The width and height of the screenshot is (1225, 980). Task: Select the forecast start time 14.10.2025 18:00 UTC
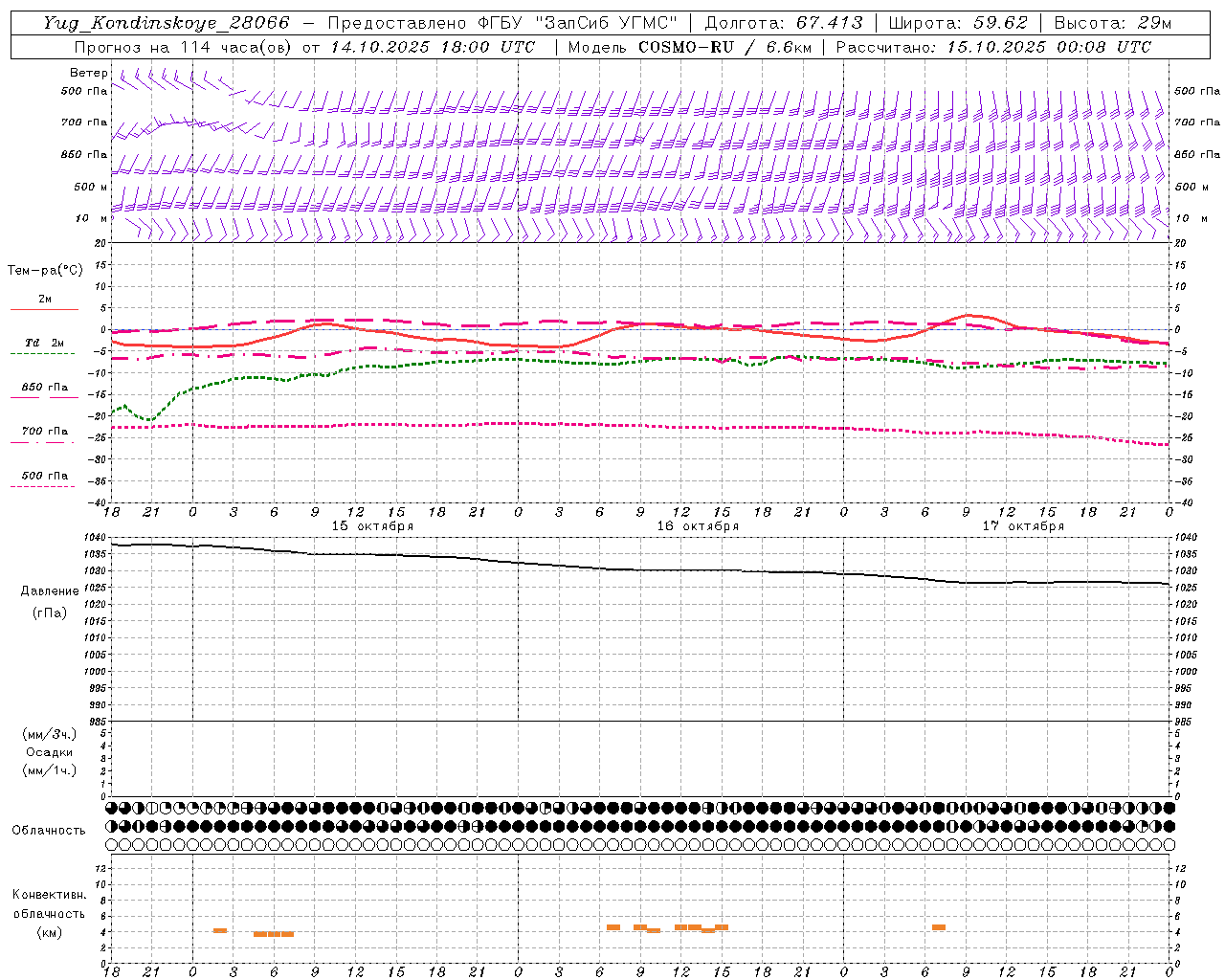[433, 47]
